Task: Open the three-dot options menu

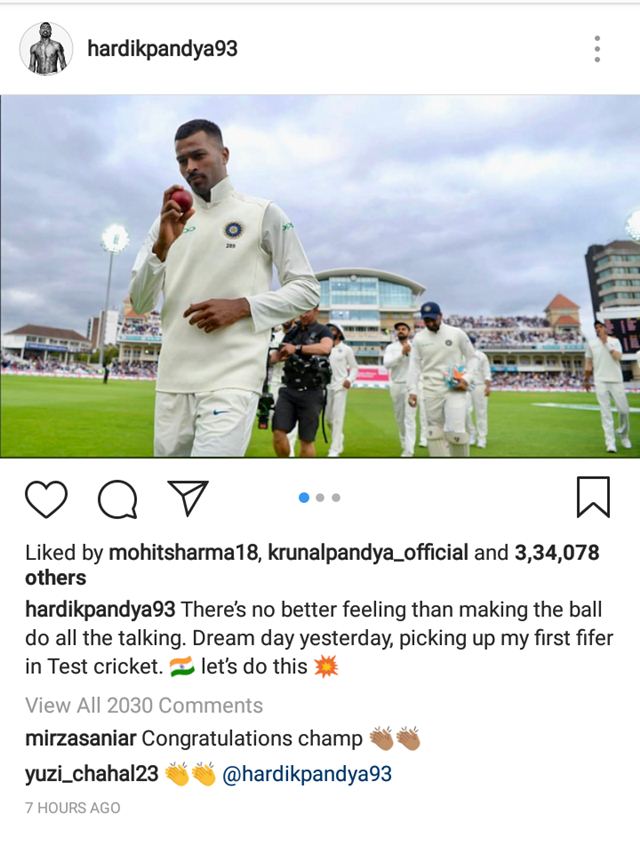Action: coord(597,49)
